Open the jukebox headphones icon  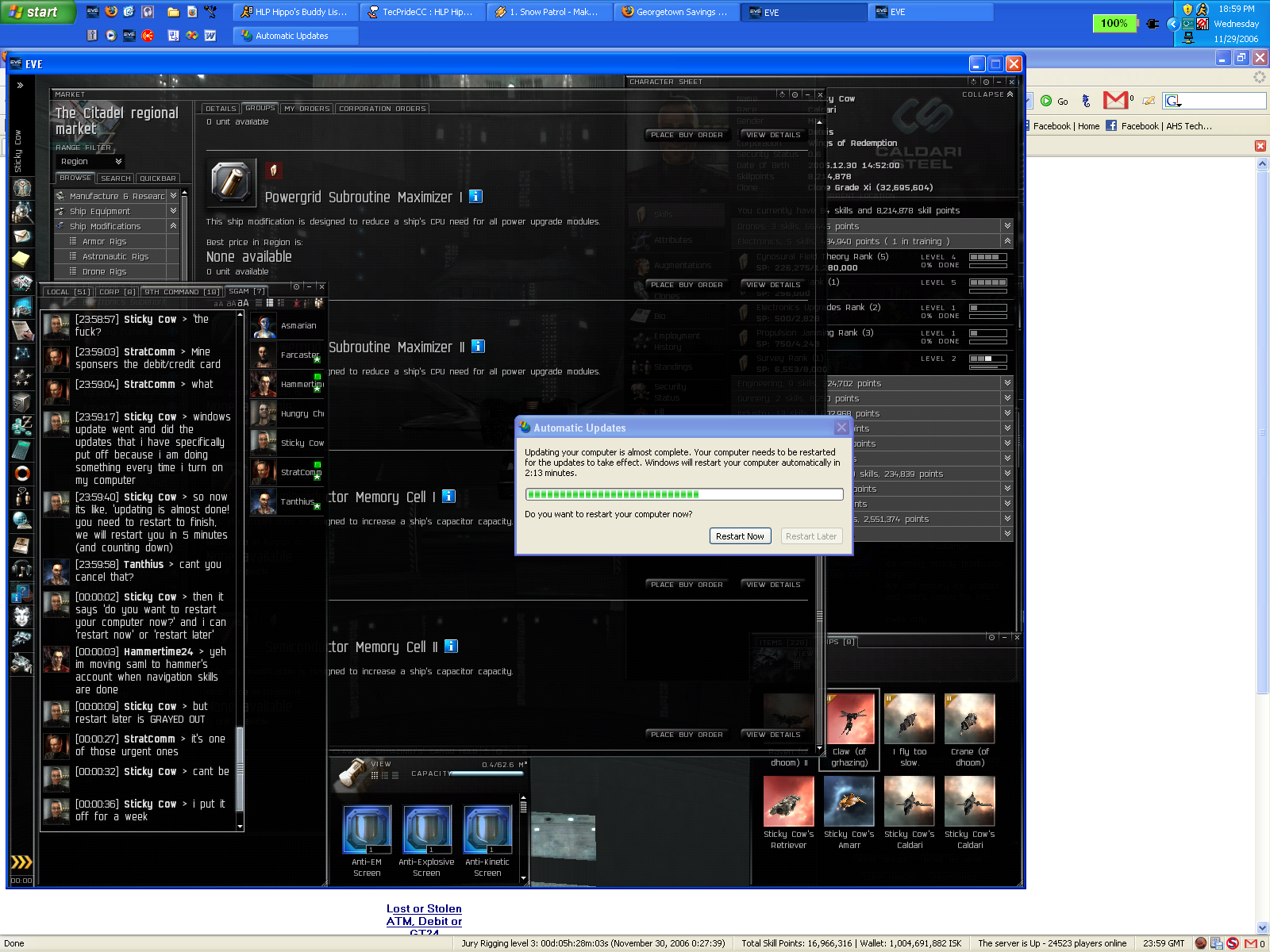pos(21,569)
